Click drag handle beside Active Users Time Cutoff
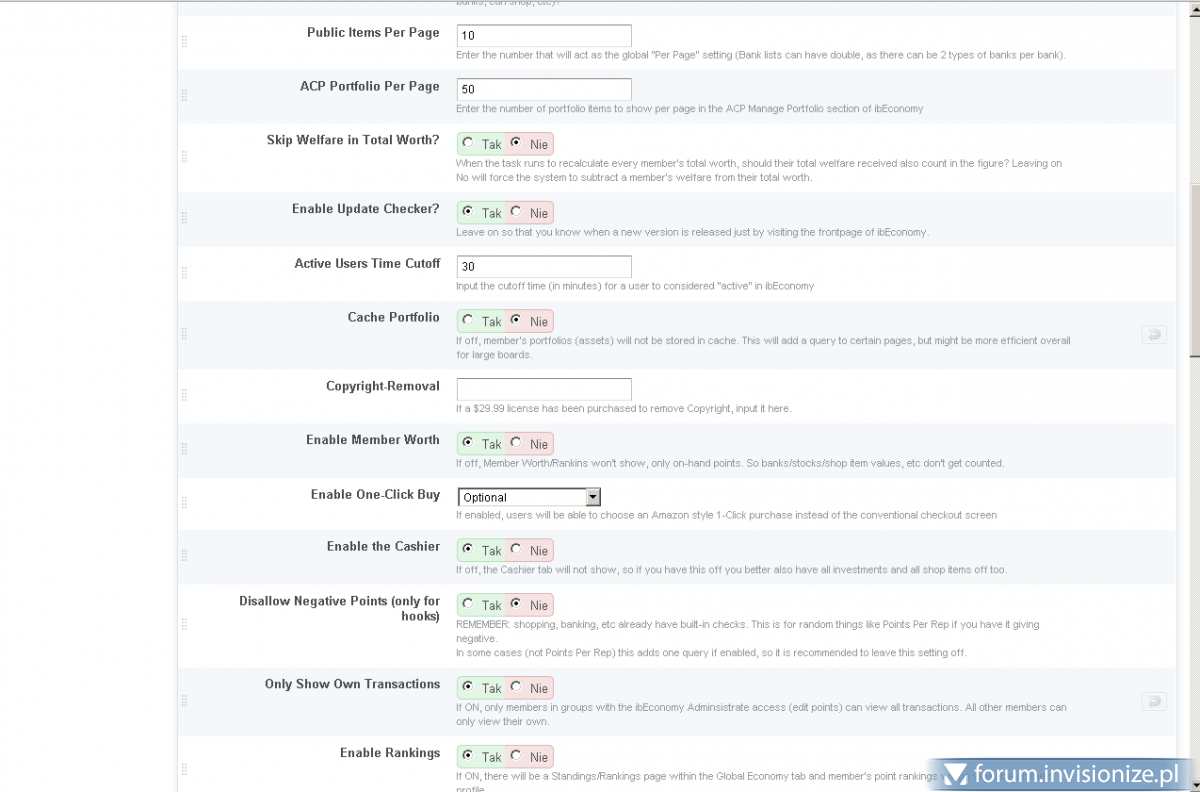This screenshot has height=792, width=1200. [x=184, y=272]
